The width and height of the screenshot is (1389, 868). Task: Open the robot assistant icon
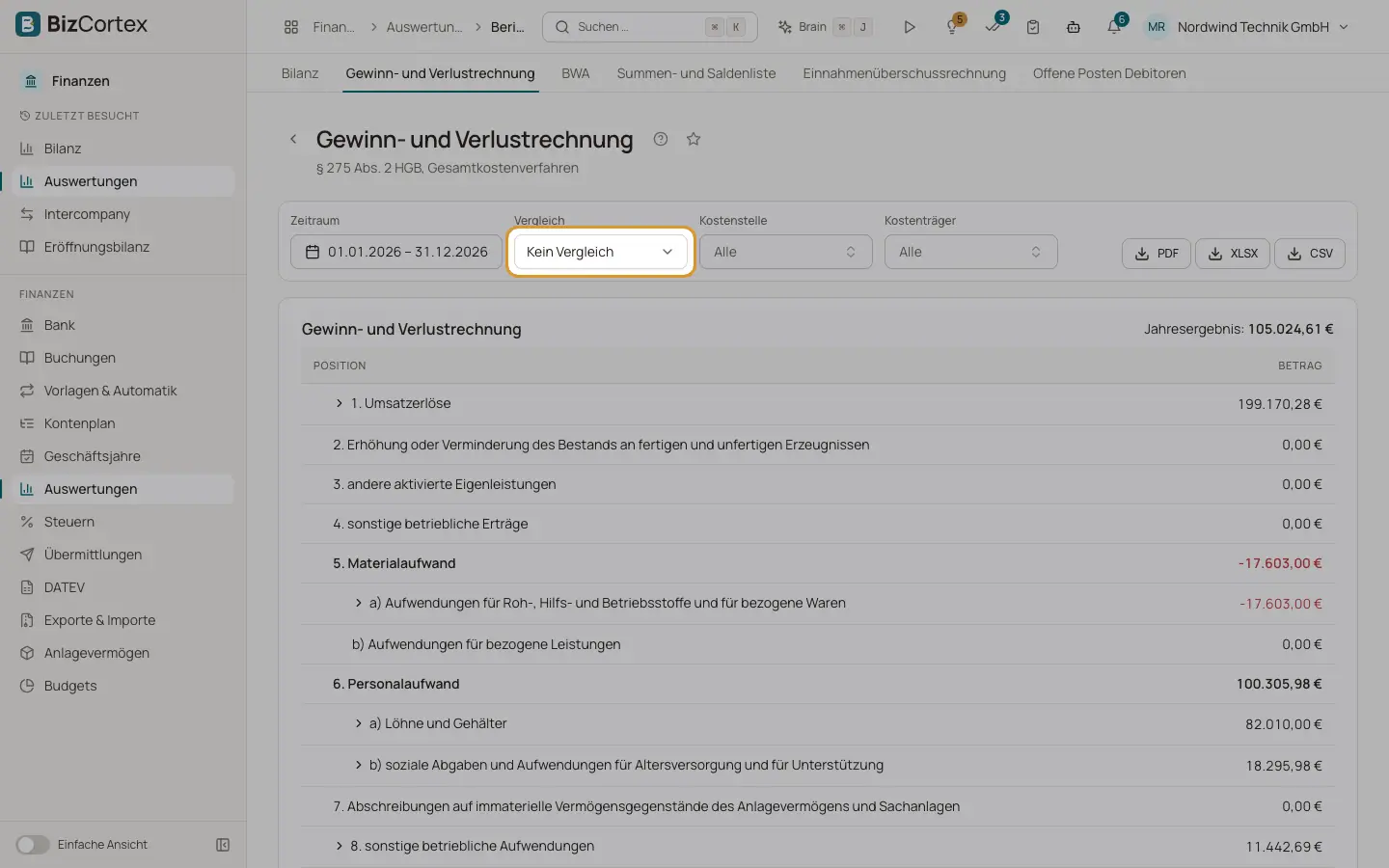click(1073, 27)
